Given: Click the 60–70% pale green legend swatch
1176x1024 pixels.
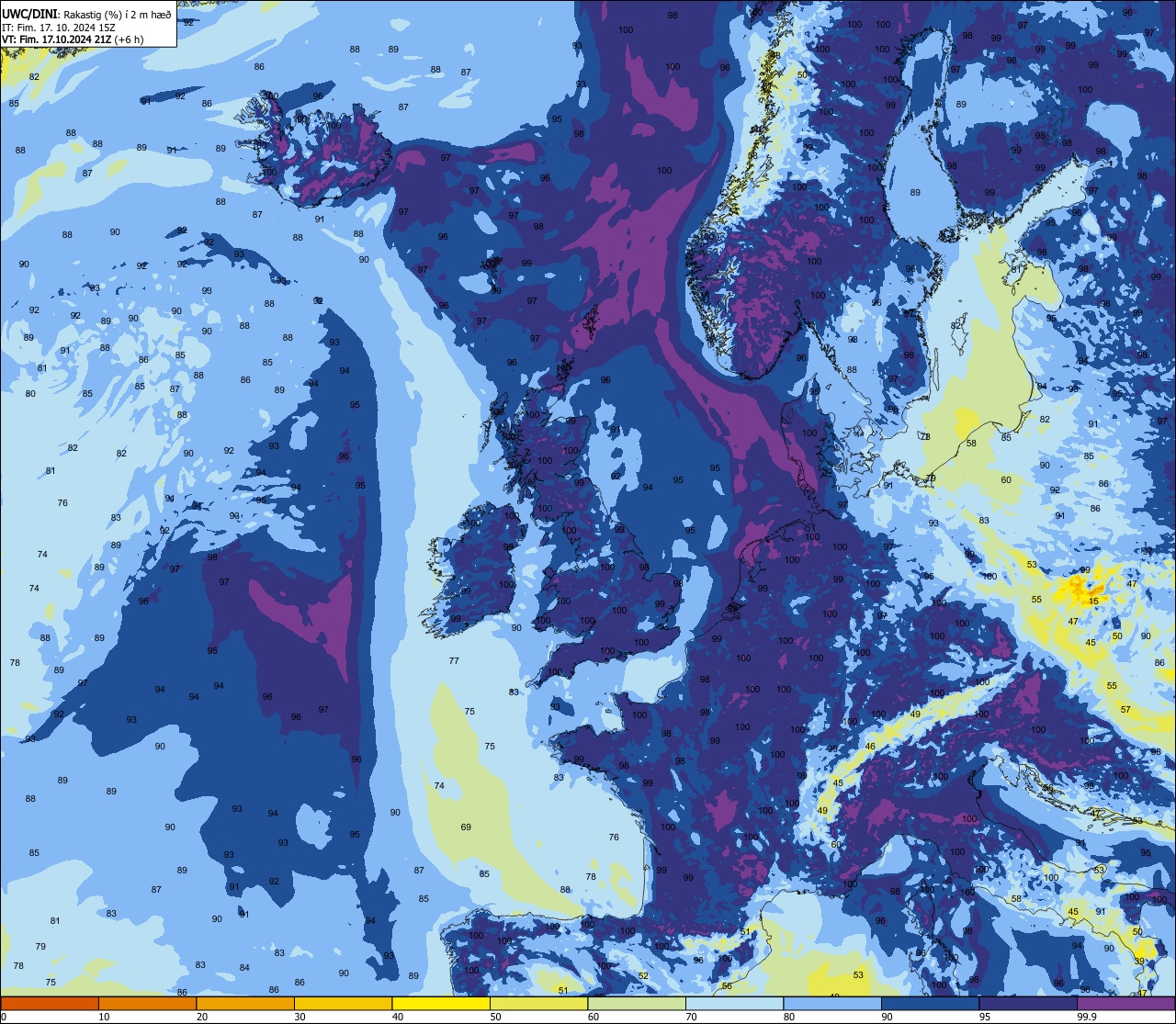Looking at the screenshot, I should tap(637, 1004).
